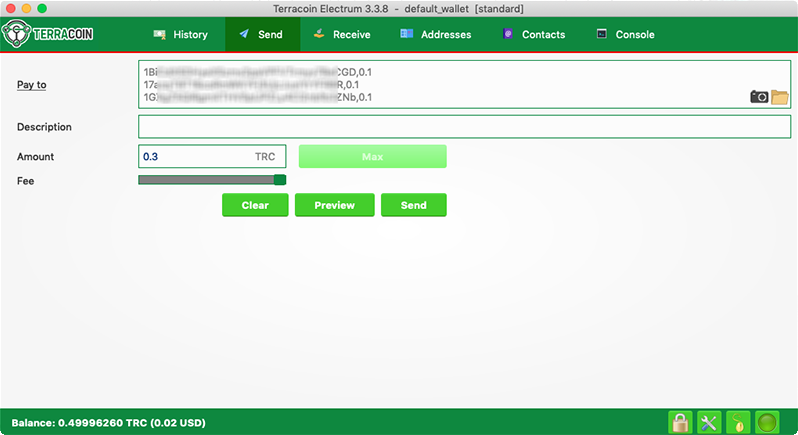Click the Max amount button
Viewport: 798px width, 435px height.
[373, 156]
